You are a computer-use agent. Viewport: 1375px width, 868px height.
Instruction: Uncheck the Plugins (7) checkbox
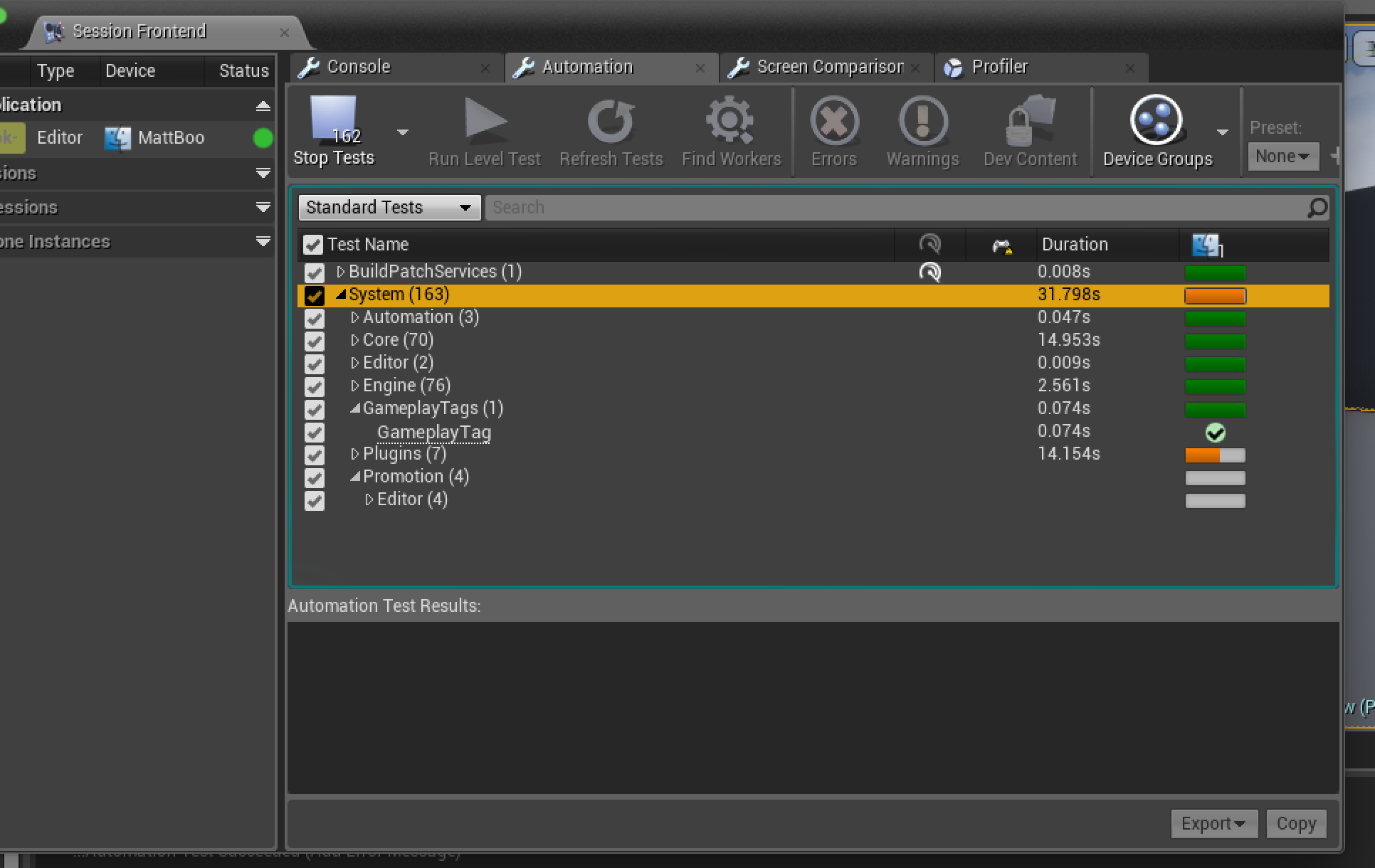314,455
